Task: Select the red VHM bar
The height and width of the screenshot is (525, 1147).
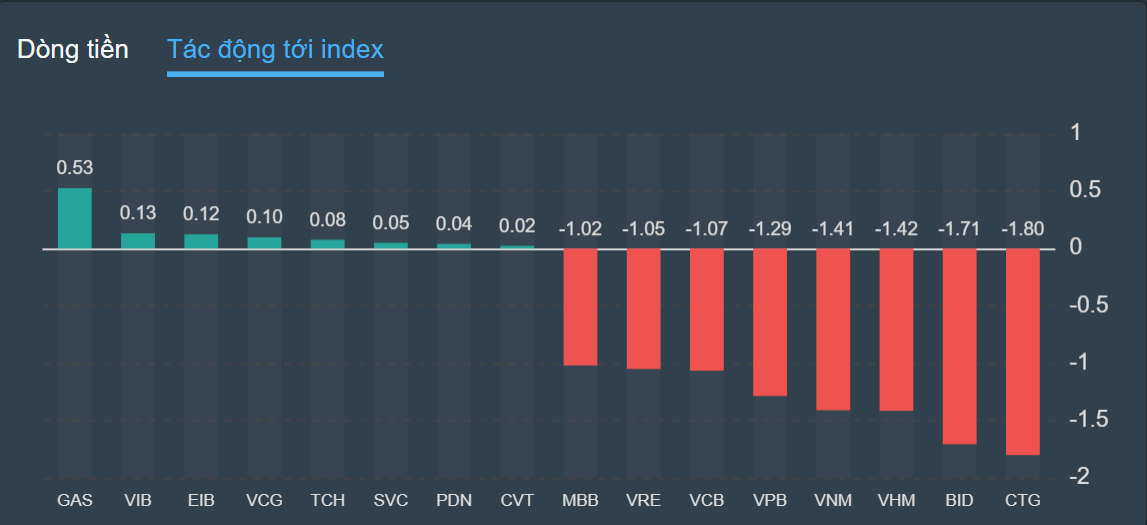Action: pos(896,329)
